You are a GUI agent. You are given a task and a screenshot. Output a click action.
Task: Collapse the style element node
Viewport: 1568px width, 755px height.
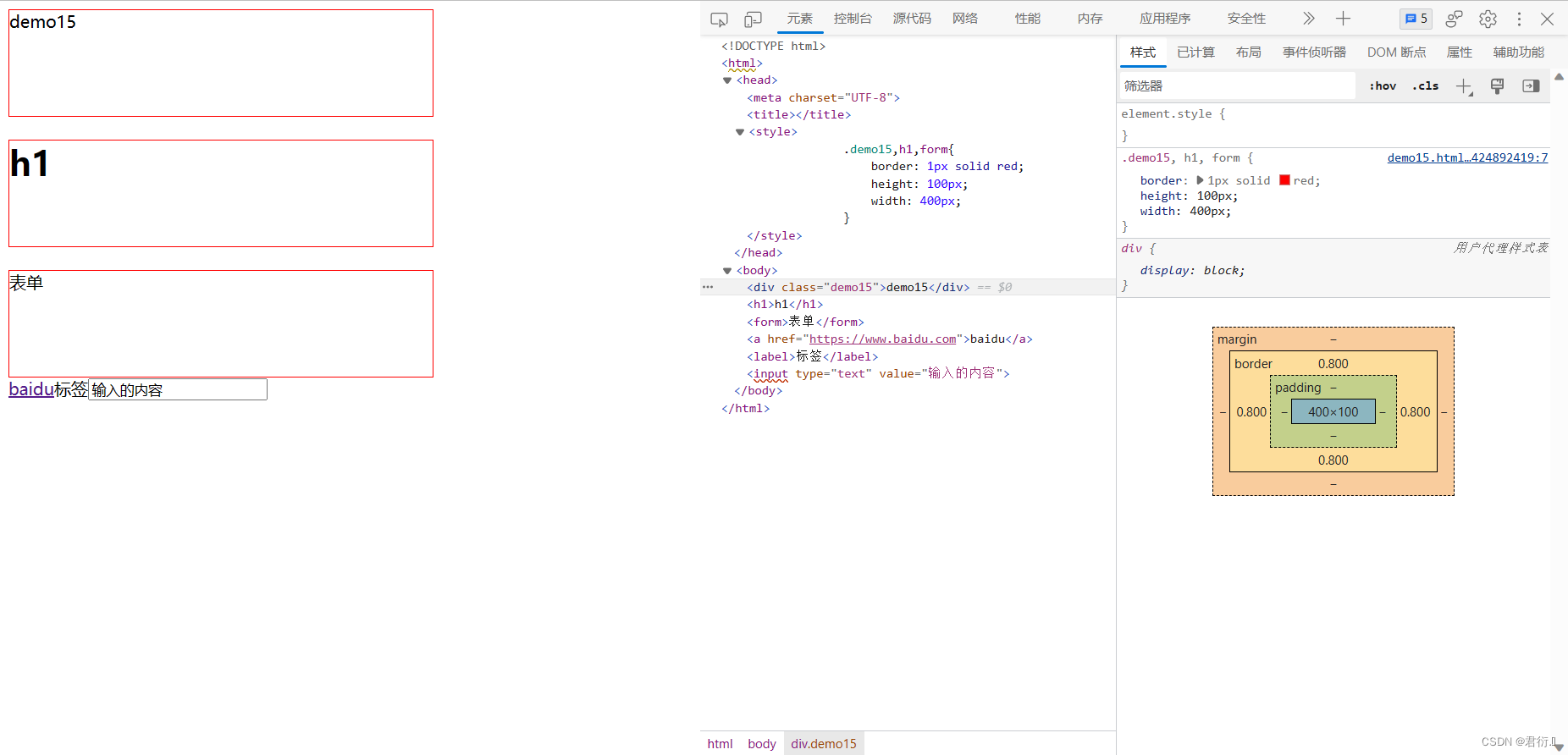740,132
